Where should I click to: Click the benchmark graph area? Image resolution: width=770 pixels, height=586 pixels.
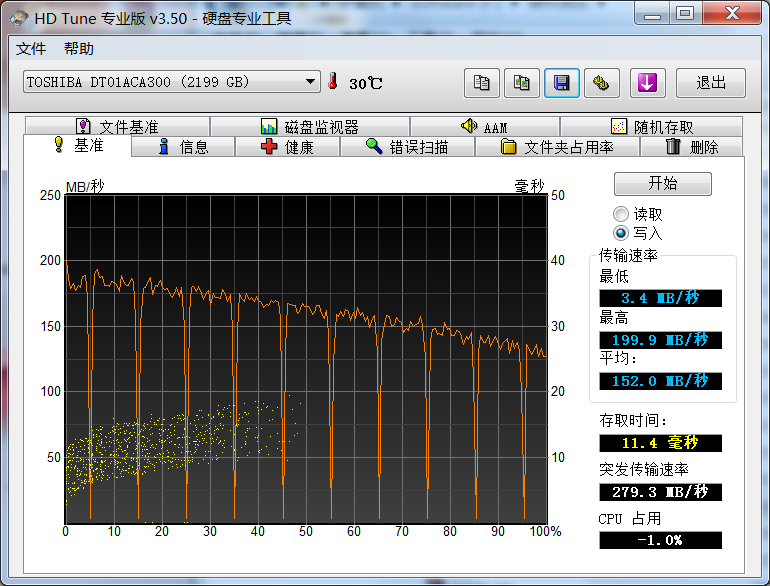(x=306, y=359)
